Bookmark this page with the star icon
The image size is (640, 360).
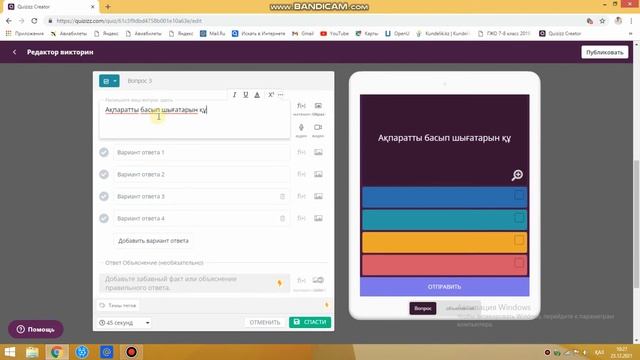click(x=602, y=21)
